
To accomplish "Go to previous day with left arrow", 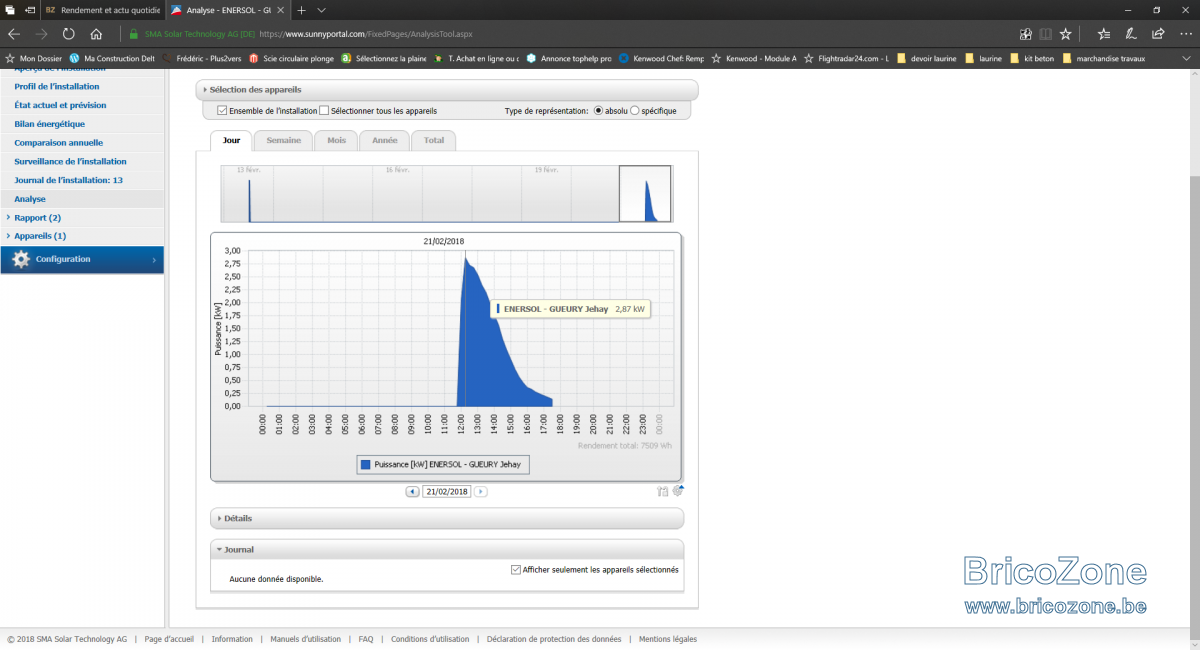I will [x=412, y=492].
